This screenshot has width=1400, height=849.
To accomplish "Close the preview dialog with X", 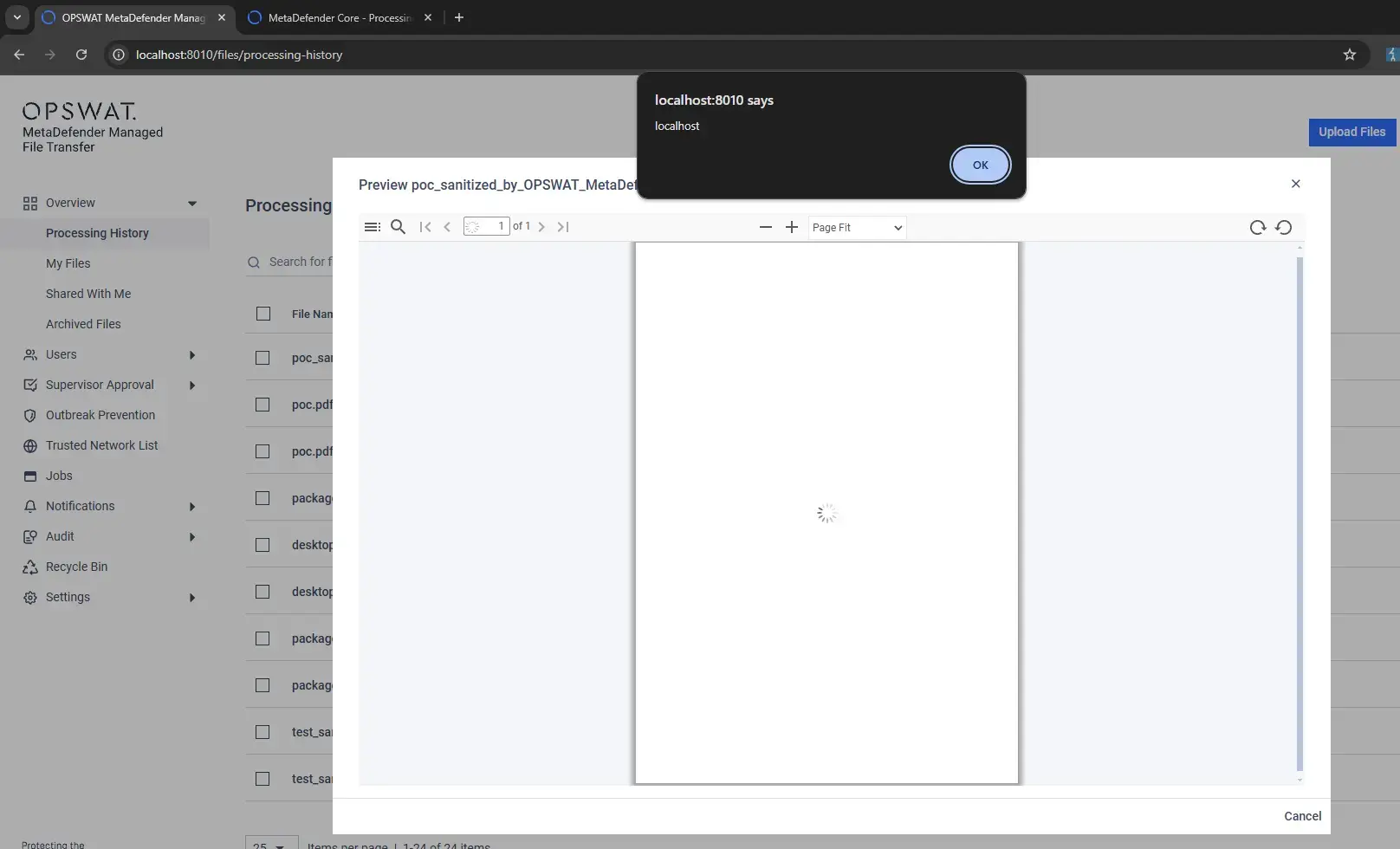I will tap(1295, 184).
